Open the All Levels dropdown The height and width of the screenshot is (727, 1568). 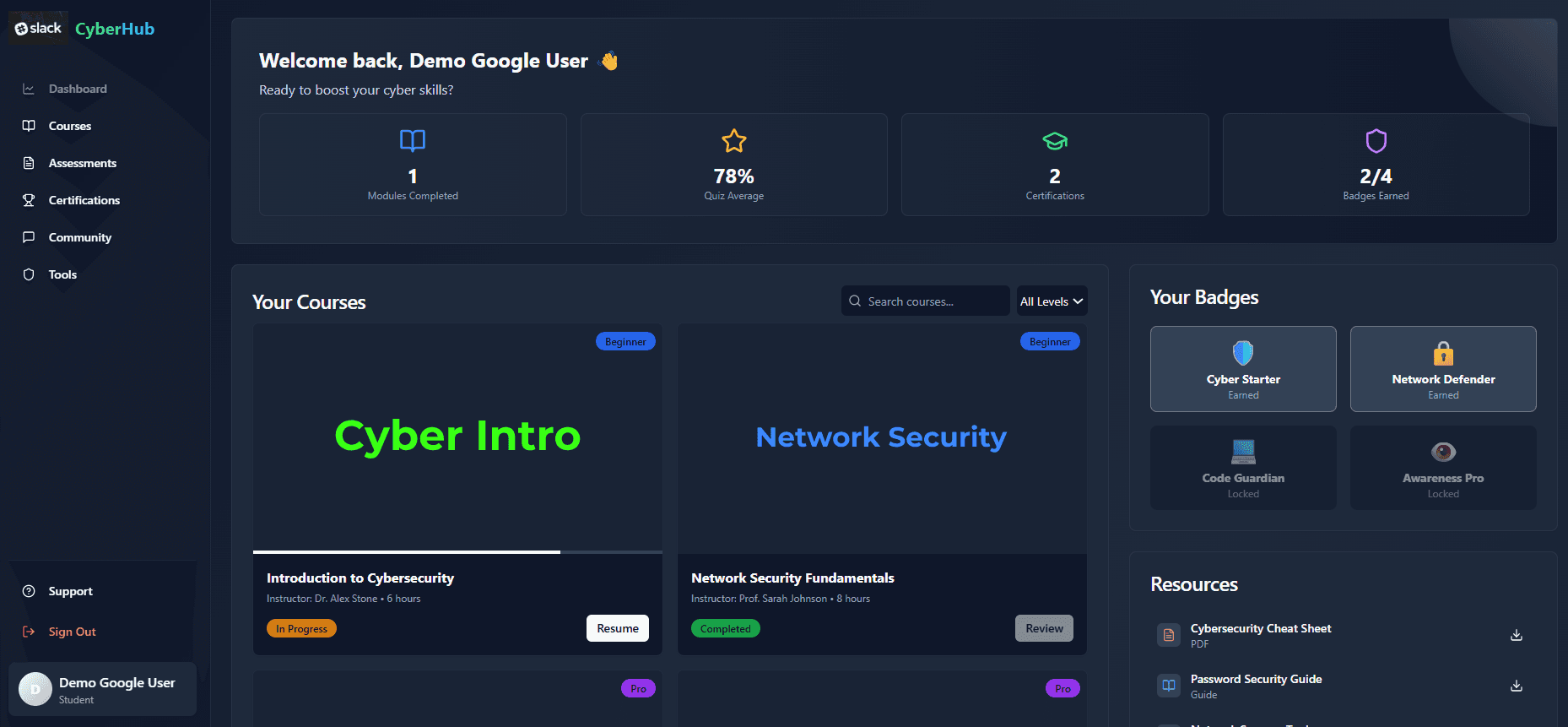coord(1052,301)
